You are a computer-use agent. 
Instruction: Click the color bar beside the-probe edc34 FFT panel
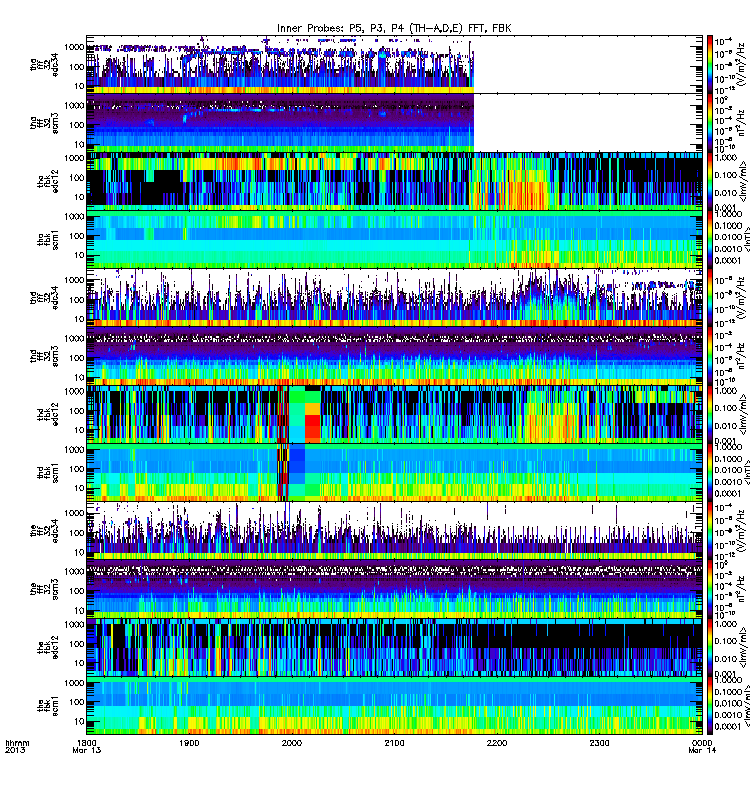coord(710,531)
